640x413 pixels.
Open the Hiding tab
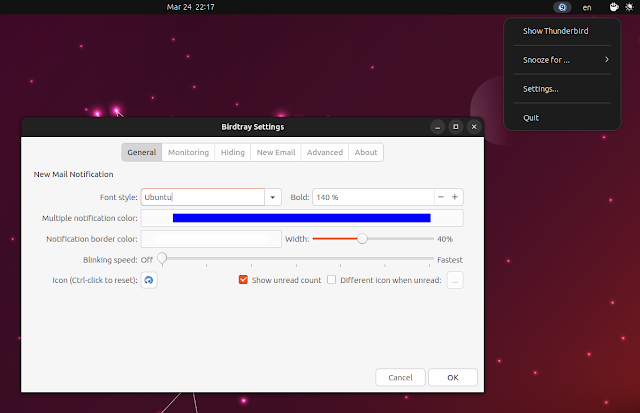(233, 152)
